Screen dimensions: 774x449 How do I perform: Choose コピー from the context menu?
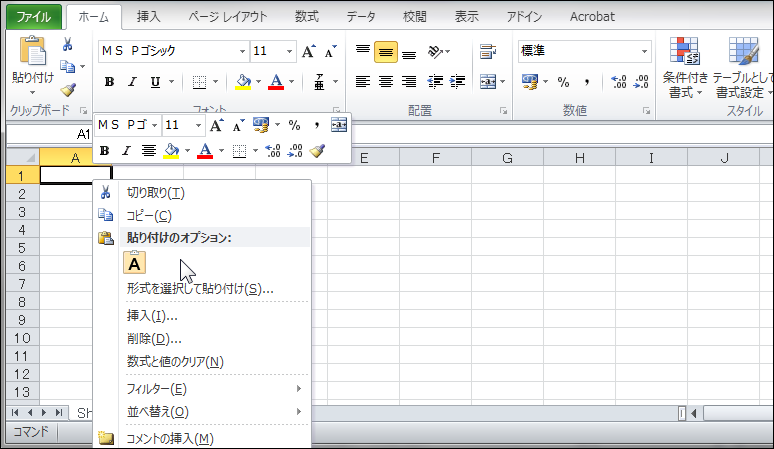[x=149, y=215]
